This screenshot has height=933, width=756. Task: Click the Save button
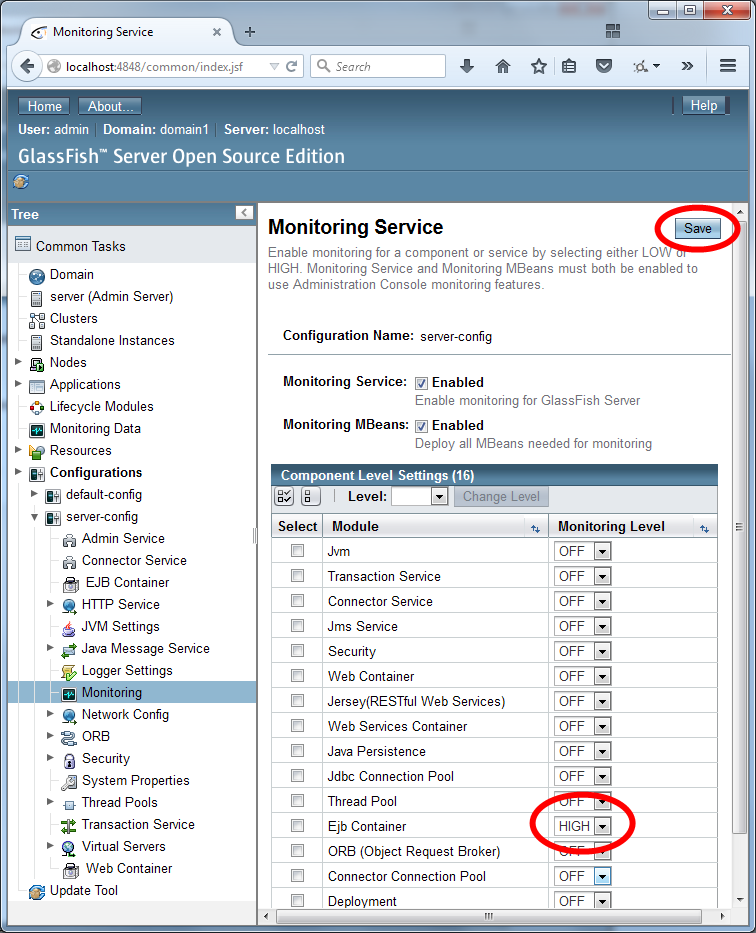point(695,228)
